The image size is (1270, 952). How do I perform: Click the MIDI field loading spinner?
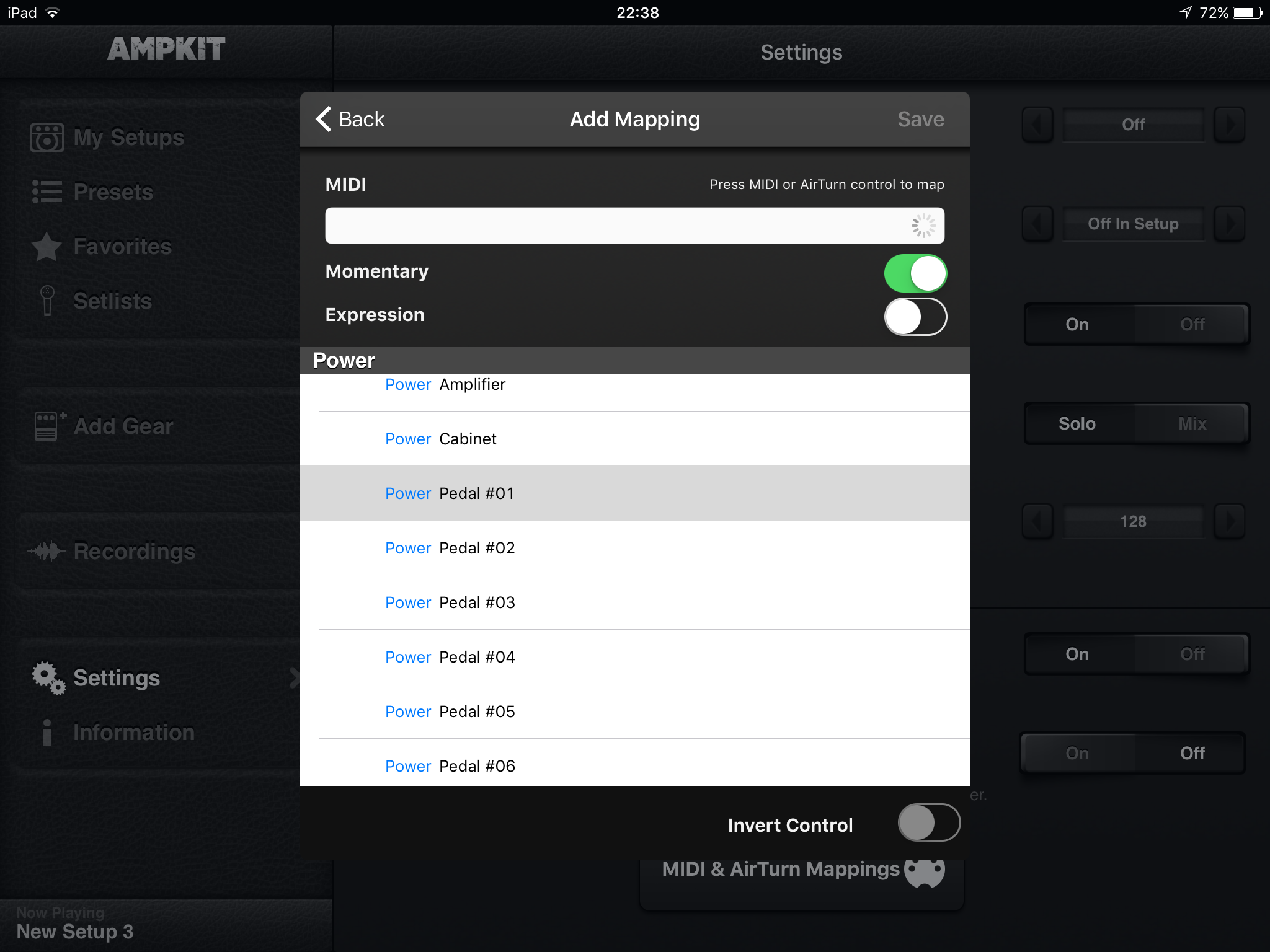point(923,226)
